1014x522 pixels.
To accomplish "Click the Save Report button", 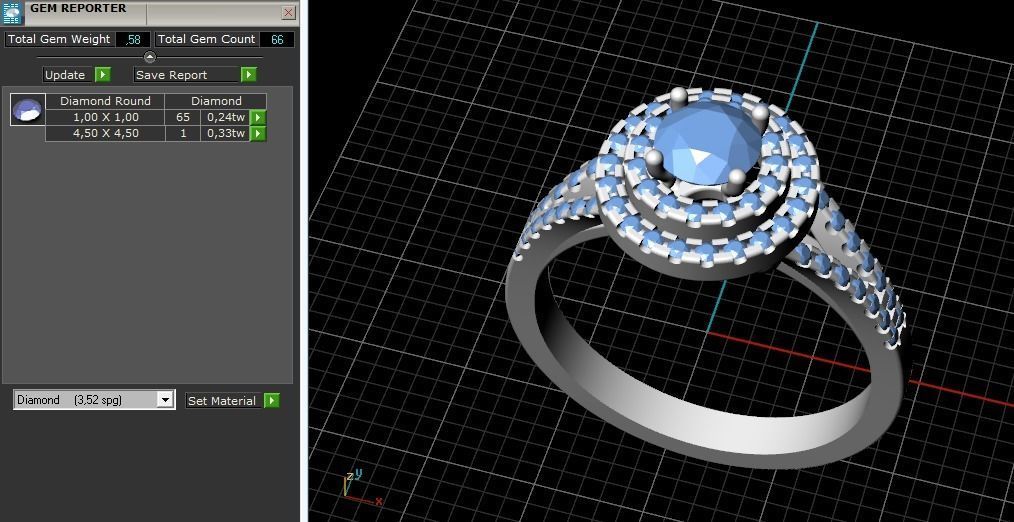I will pos(187,75).
